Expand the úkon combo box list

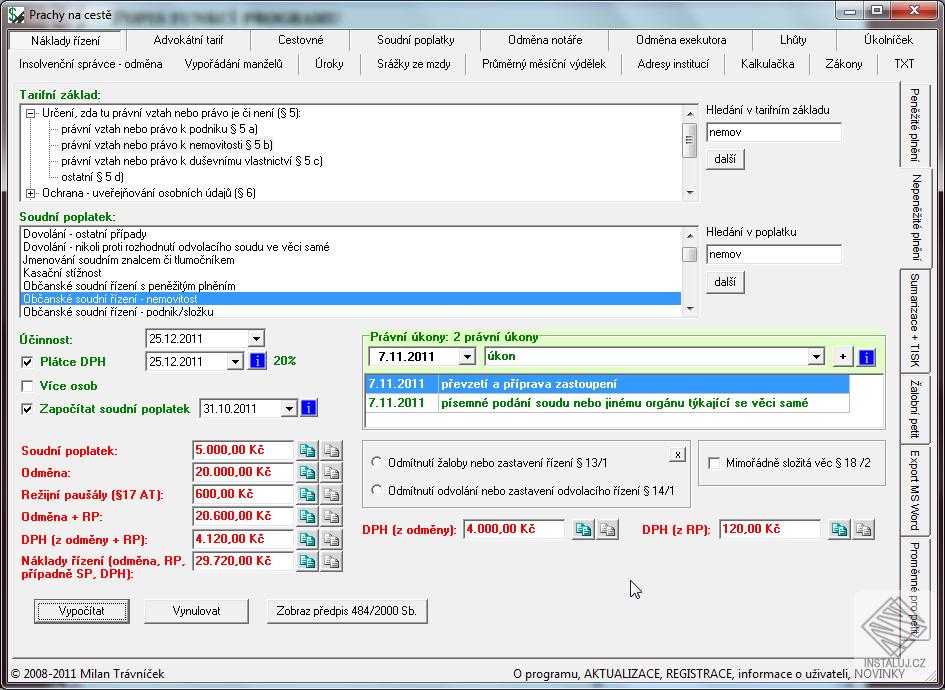816,357
